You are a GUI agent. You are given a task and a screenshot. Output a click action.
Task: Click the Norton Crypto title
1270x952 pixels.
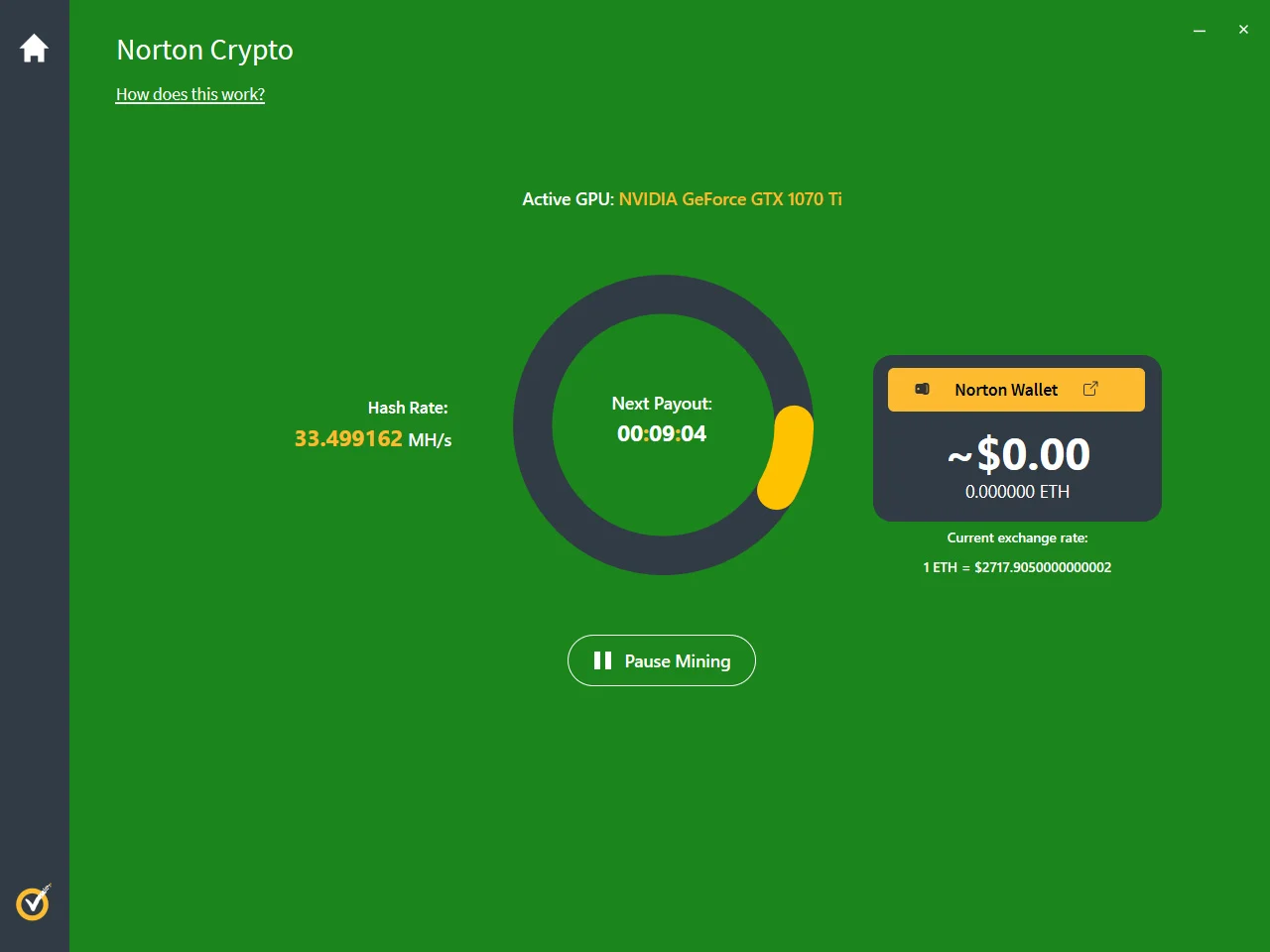coord(204,51)
